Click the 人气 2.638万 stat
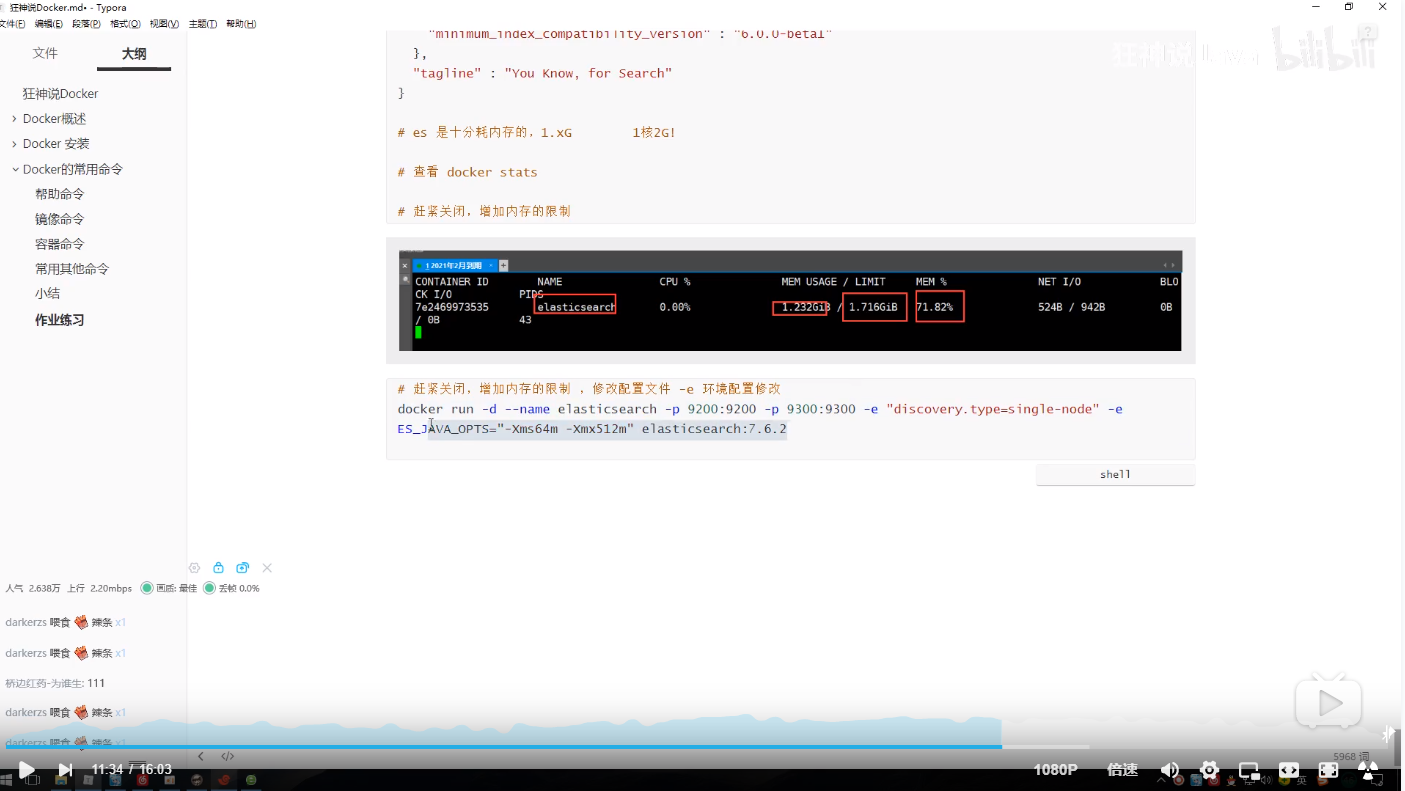Viewport: 1405px width, 791px height. click(x=33, y=588)
